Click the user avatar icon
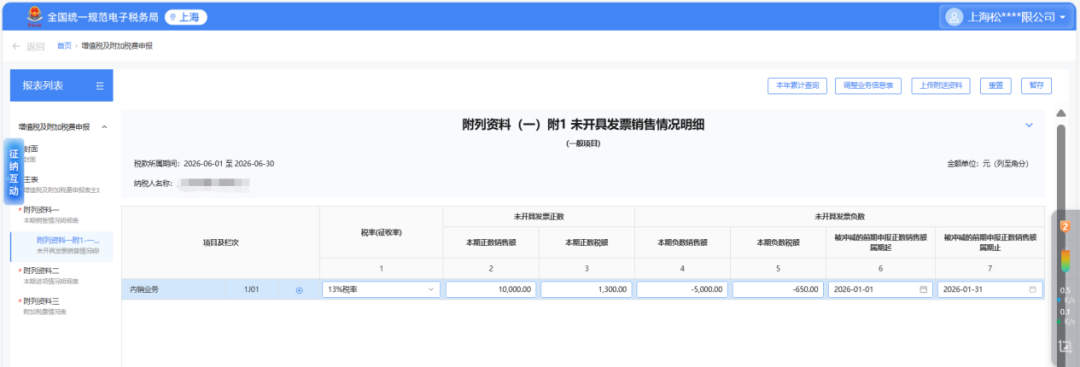 (x=953, y=17)
